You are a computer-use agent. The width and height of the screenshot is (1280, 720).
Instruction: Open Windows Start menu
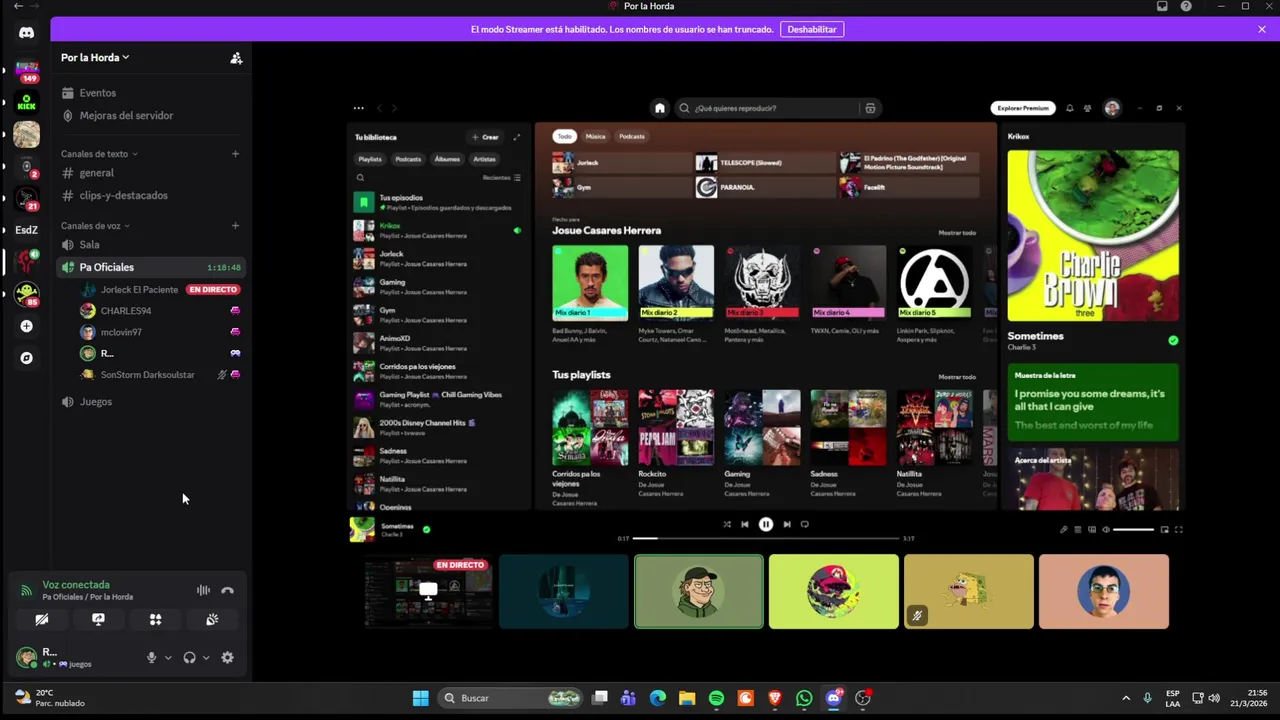tap(420, 698)
